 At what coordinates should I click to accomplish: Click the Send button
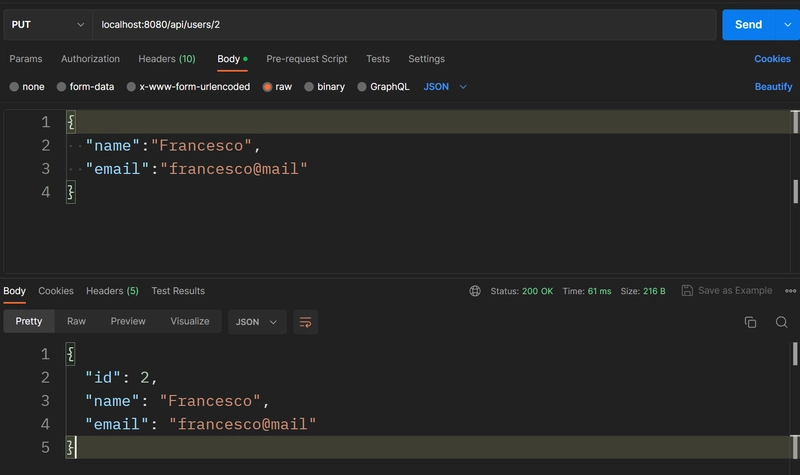point(748,24)
